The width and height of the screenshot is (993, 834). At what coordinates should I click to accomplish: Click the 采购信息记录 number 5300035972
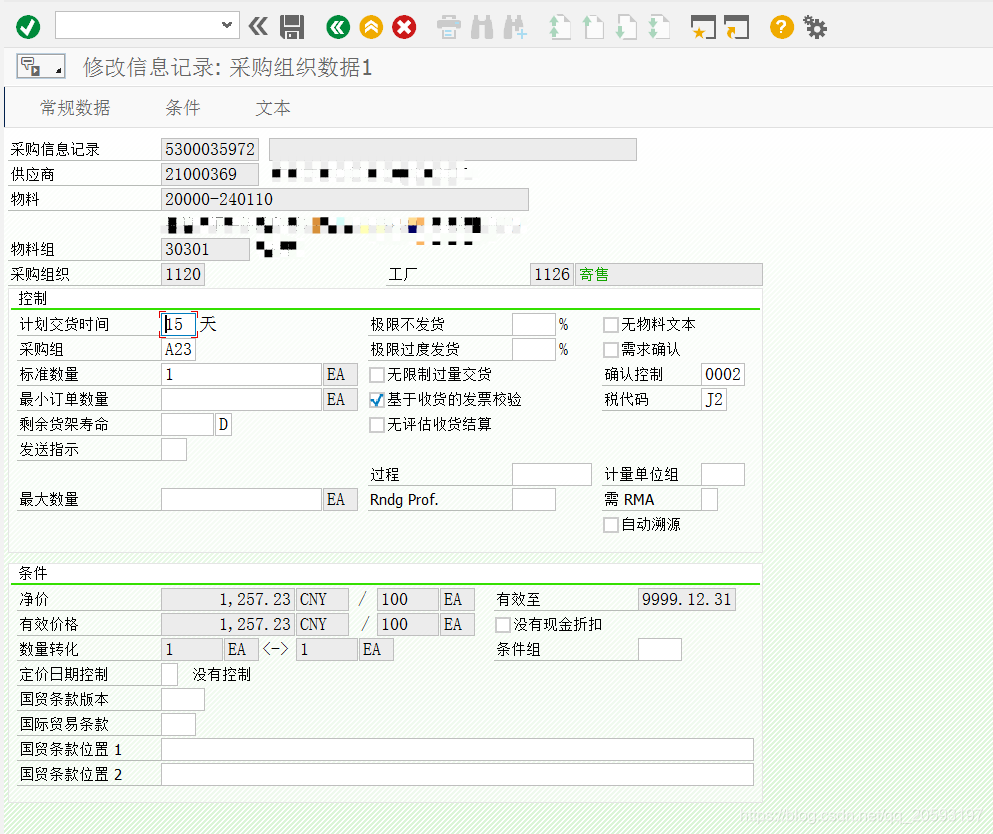[210, 149]
